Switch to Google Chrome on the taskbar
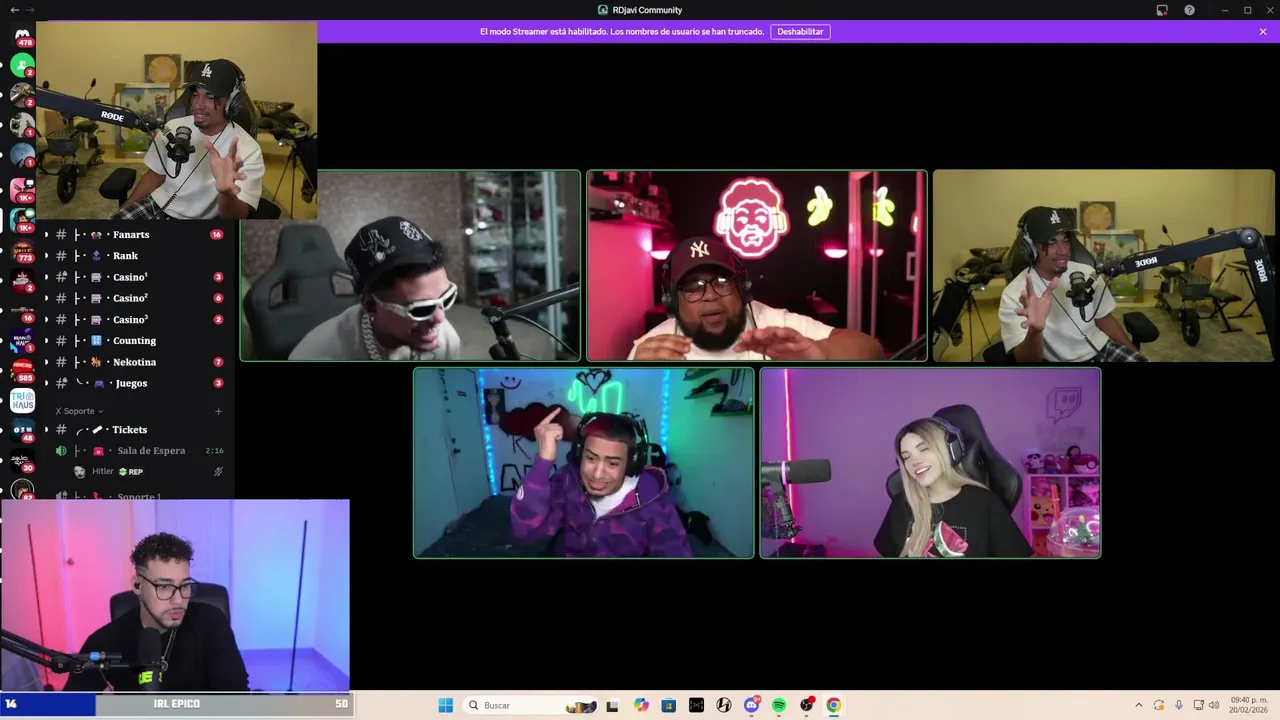Screen dimensions: 1280x720 coord(833,705)
